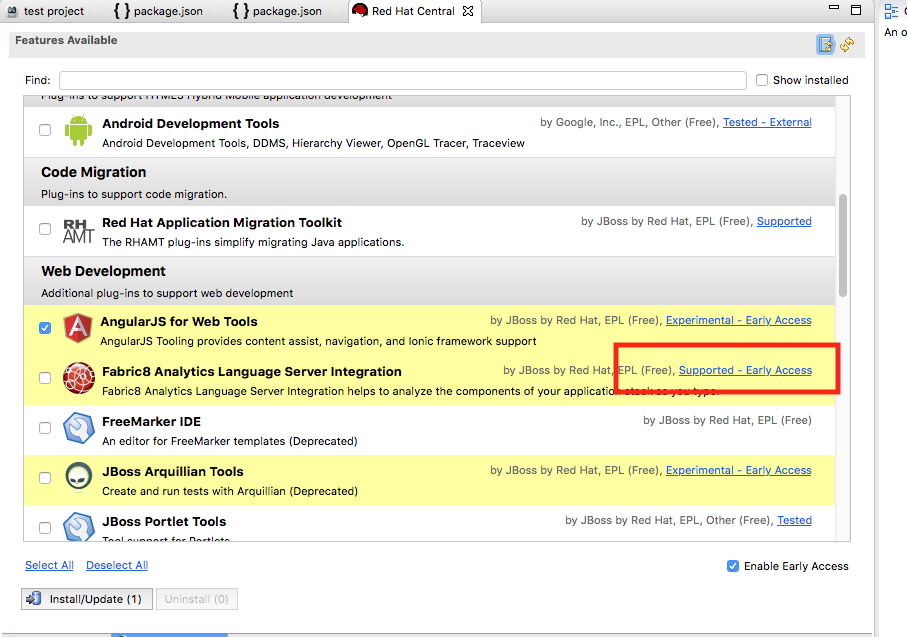This screenshot has height=637, width=907.
Task: Check the Android Development Tools checkbox
Action: (45, 130)
